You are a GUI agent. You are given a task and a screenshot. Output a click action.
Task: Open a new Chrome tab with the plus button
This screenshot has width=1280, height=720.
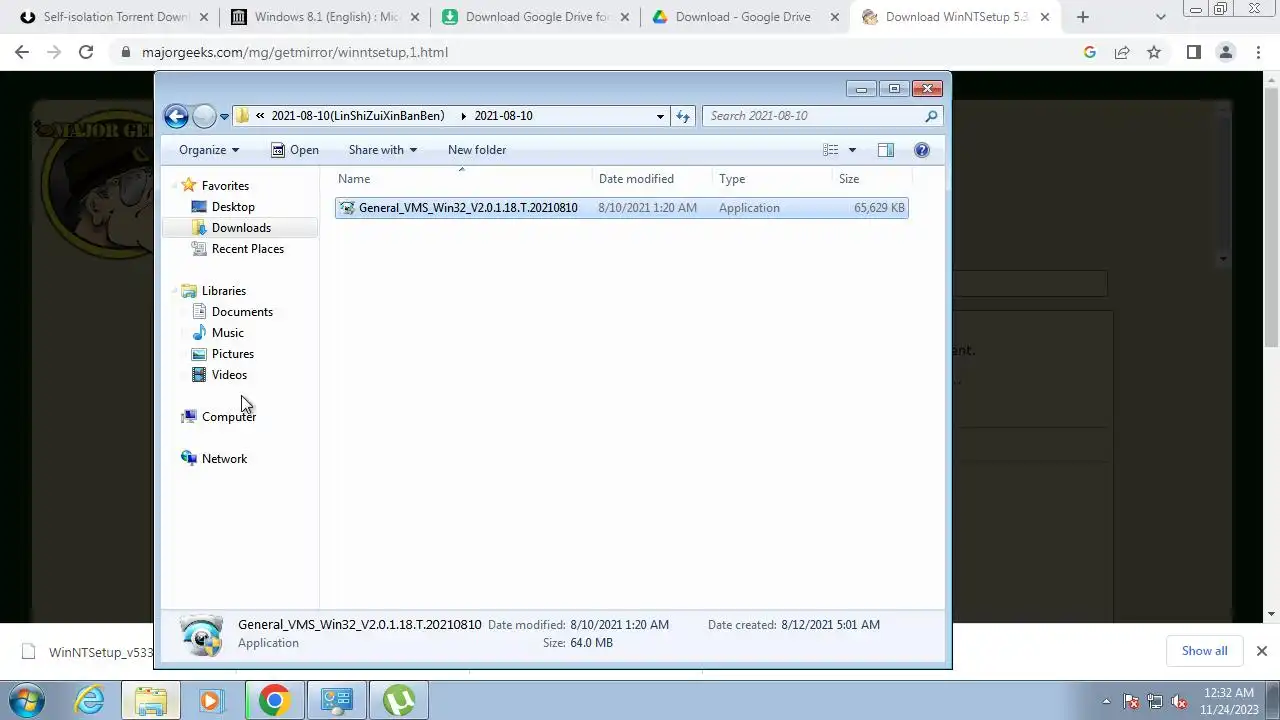tap(1082, 17)
